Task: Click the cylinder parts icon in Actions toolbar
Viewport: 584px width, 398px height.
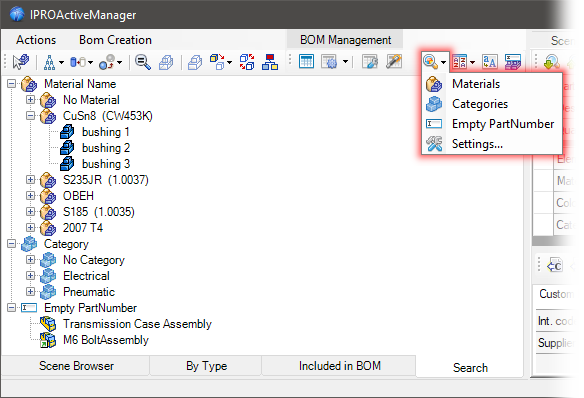Action: [x=78, y=62]
